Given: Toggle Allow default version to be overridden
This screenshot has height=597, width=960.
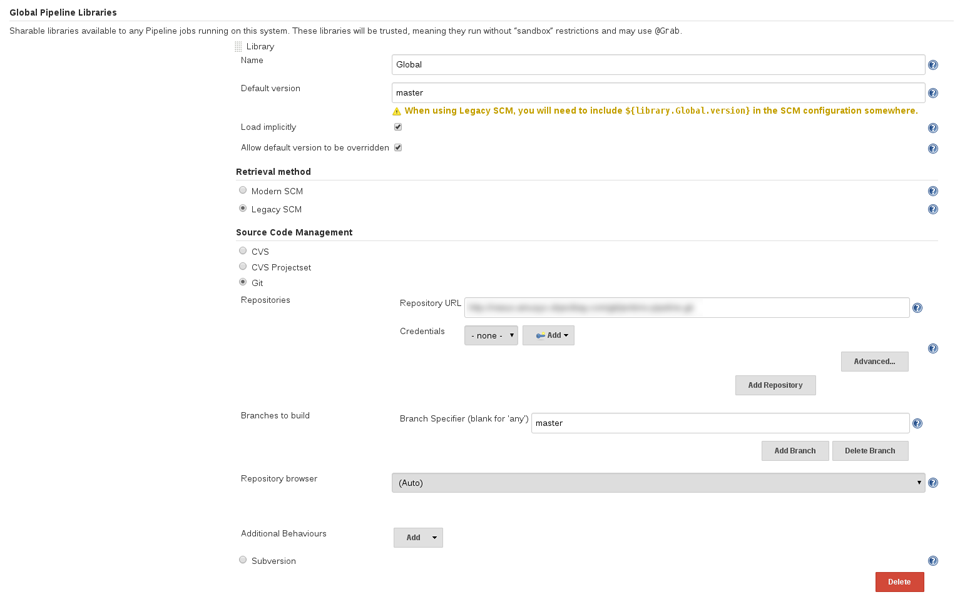Looking at the screenshot, I should pos(398,148).
